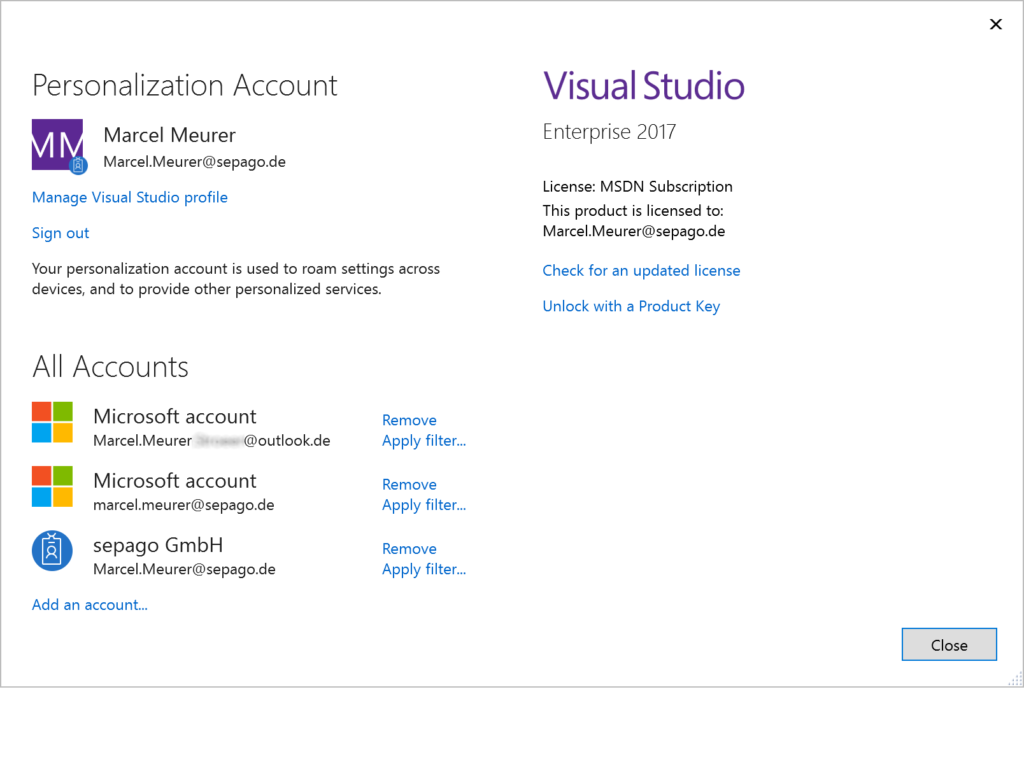Viewport: 1024px width, 764px height.
Task: Select the Marcel Meurer profile name
Action: point(170,135)
